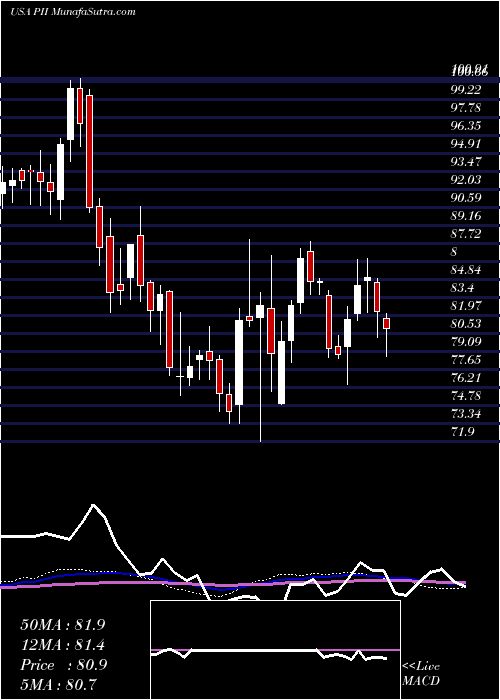Viewport: 500px width, 700px height.
Task: Select the 73.34 price axis label
Action: [x=466, y=414]
